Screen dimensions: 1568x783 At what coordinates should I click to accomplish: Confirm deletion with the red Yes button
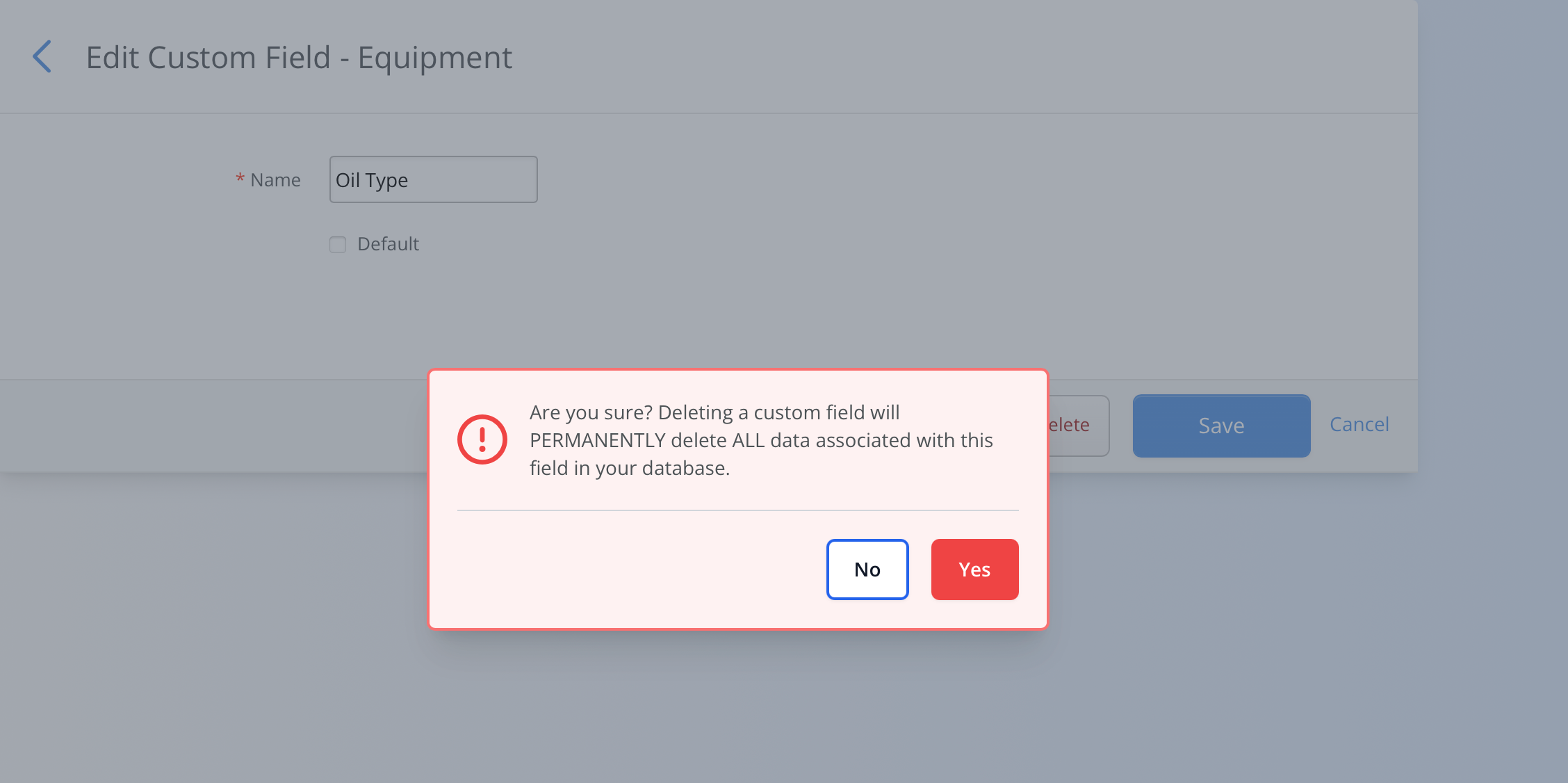click(974, 570)
